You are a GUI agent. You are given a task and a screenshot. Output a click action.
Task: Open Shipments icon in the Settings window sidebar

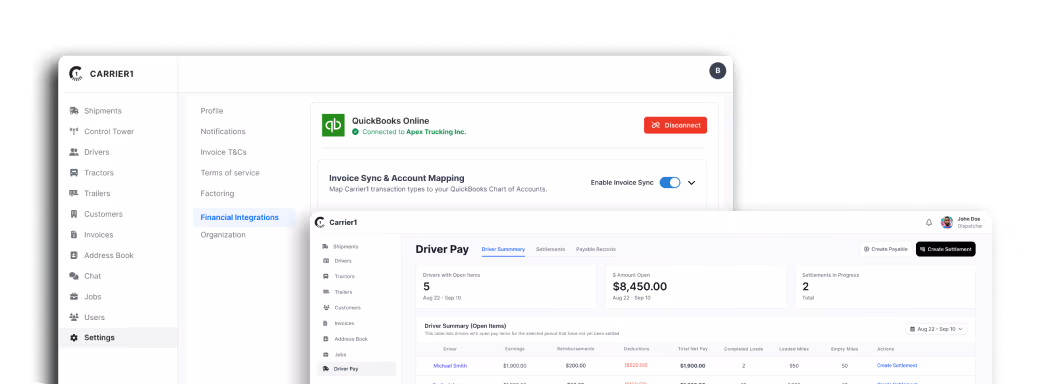(x=74, y=111)
